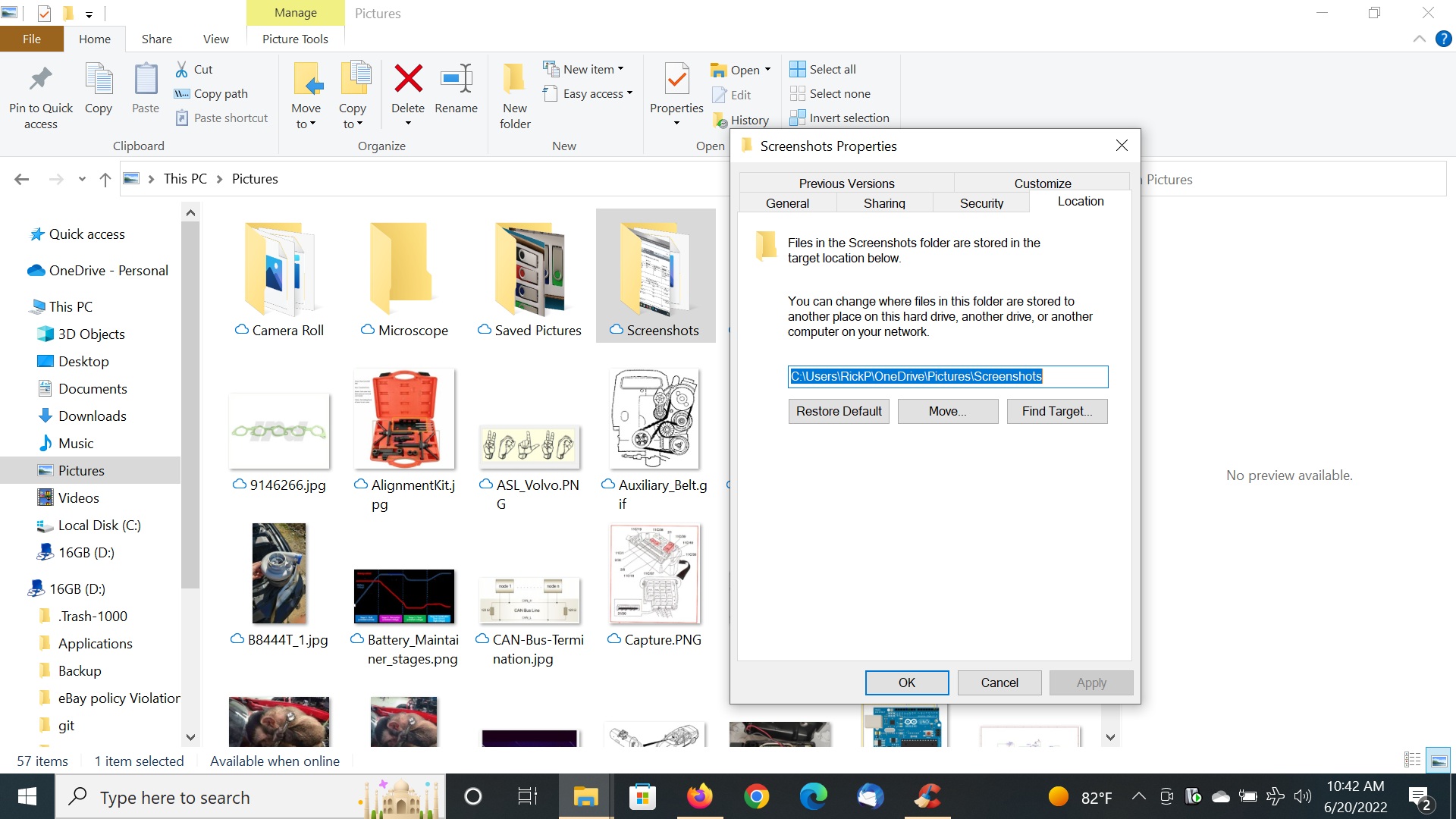Click the folder location path field
Viewport: 1456px width, 819px height.
click(x=947, y=376)
